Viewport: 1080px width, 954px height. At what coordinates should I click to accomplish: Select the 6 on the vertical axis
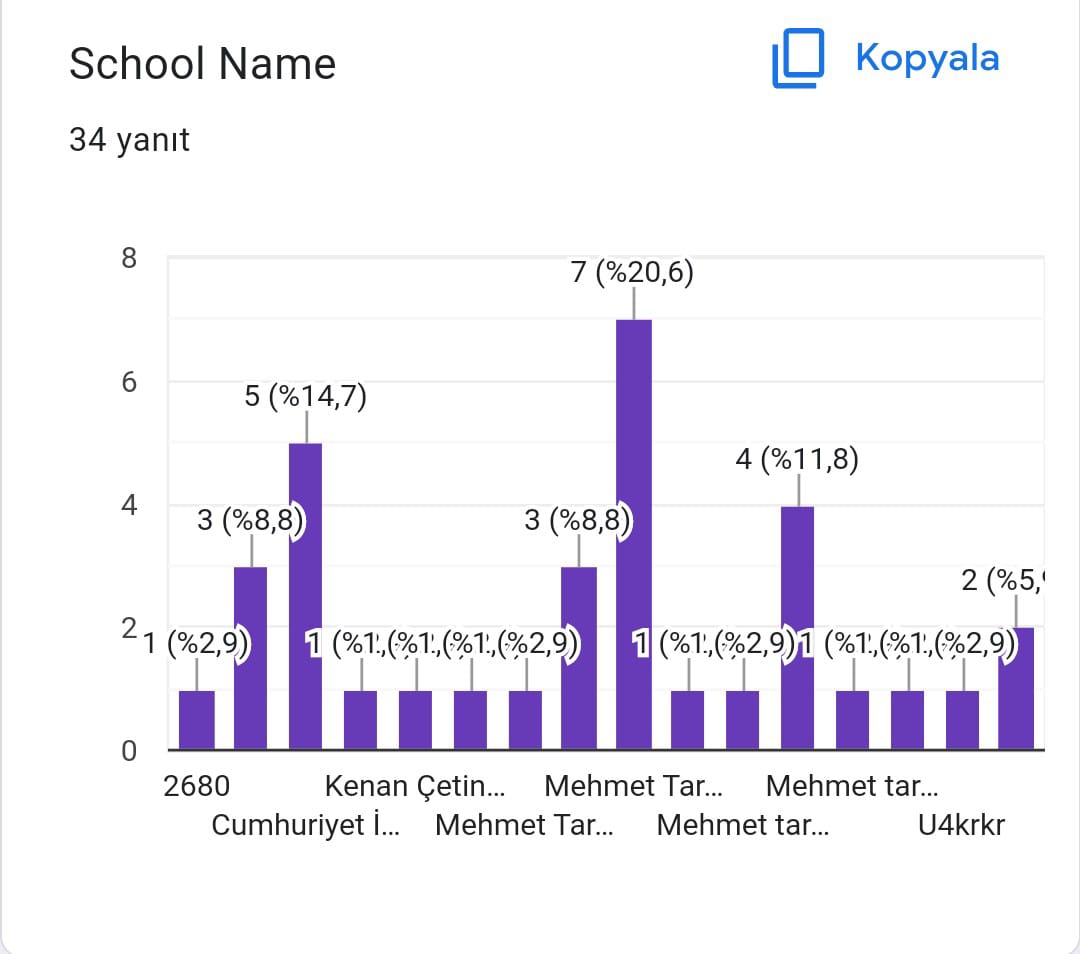pos(128,382)
